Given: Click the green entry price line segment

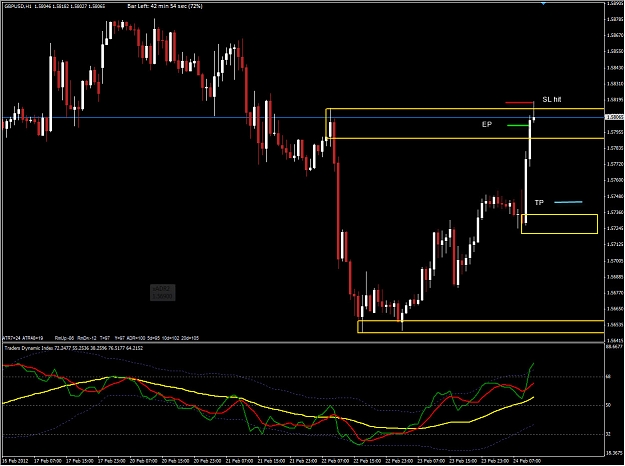Looking at the screenshot, I should (x=518, y=125).
